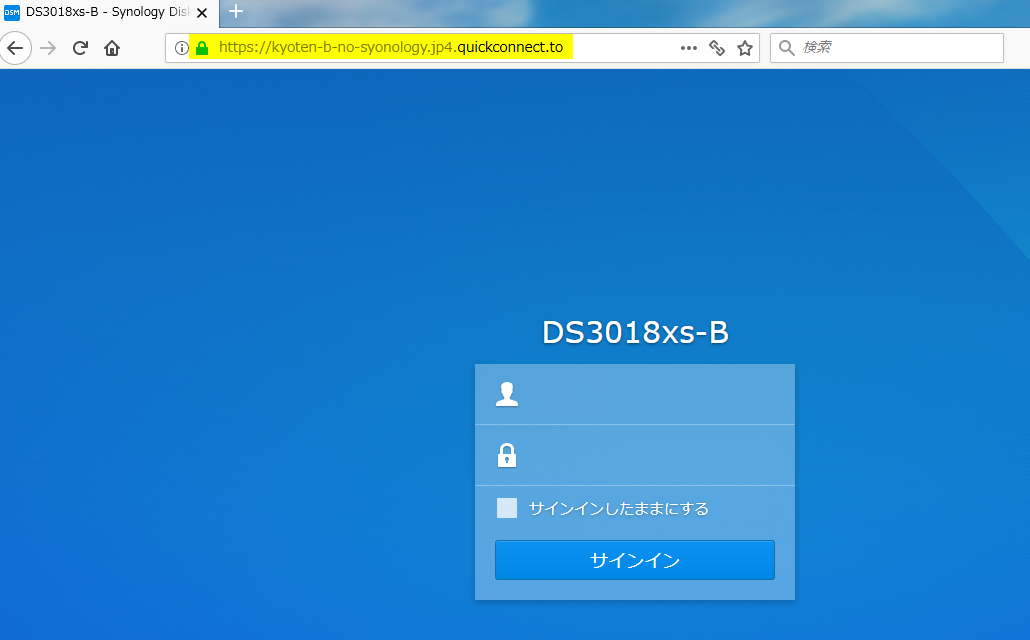Click the DS3018xs-B title text
This screenshot has width=1030, height=640.
(635, 332)
